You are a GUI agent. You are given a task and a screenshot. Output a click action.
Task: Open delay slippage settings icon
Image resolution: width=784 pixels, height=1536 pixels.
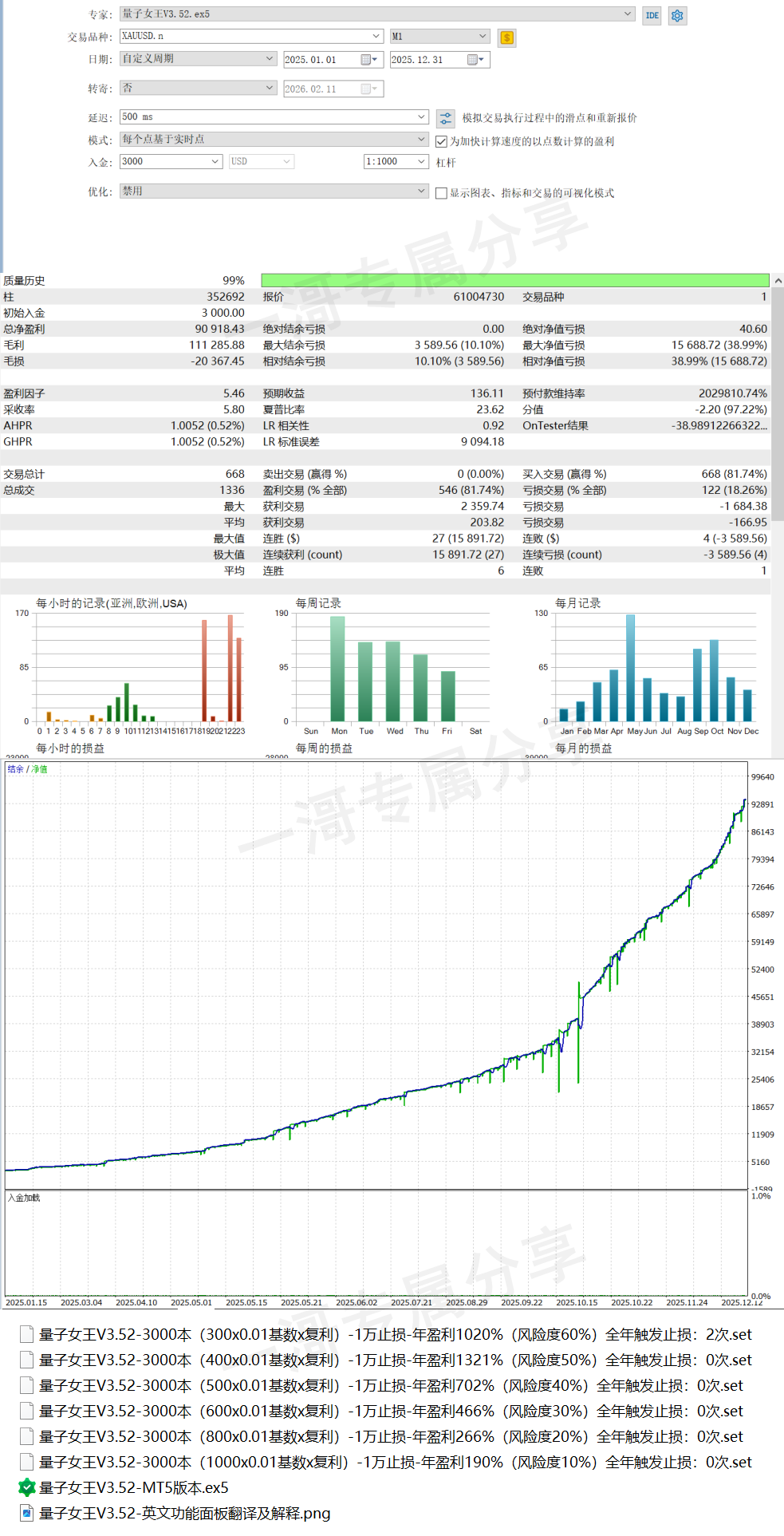(446, 118)
